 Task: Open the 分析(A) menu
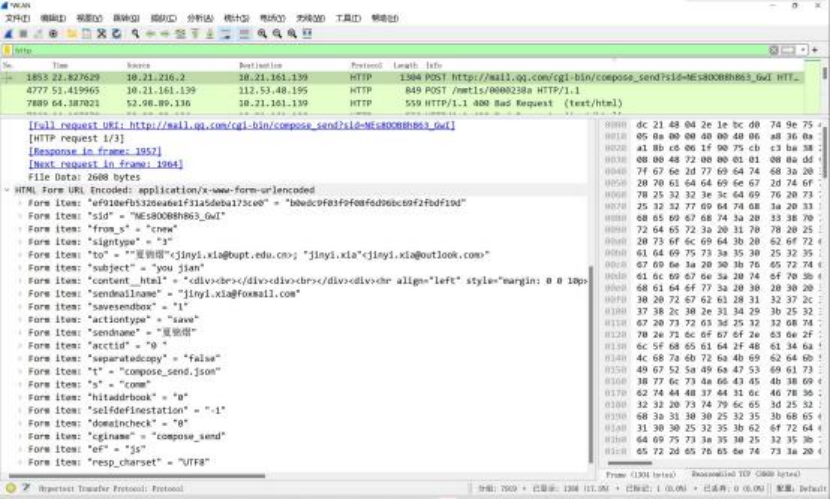pyautogui.click(x=200, y=18)
